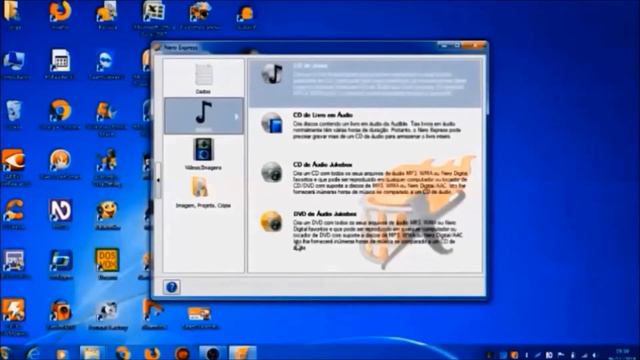640x360 pixels.
Task: Select the orange eye desktop shortcut
Action: (13, 167)
